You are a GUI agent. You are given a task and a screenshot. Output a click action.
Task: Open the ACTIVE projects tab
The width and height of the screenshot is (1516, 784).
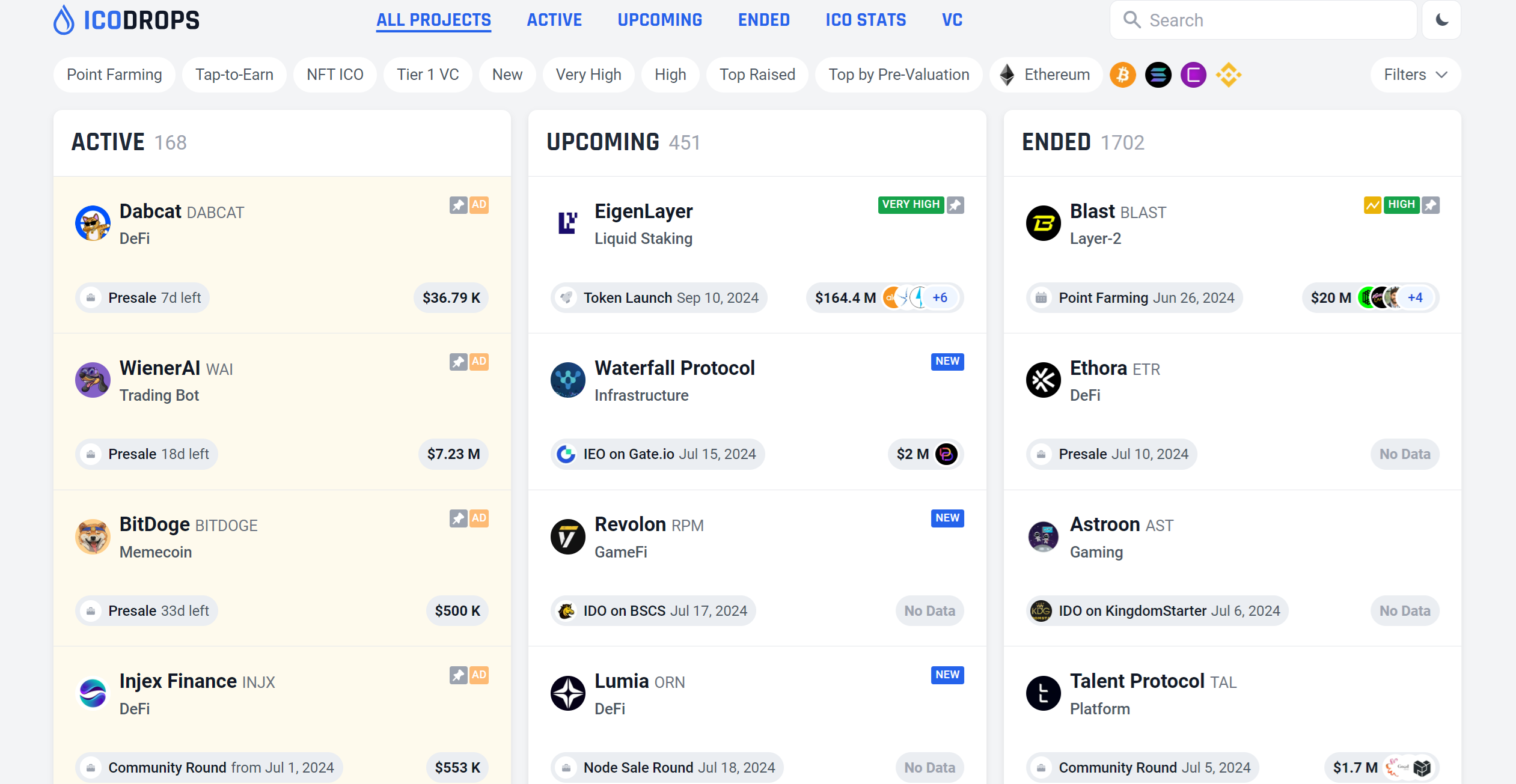(x=555, y=20)
